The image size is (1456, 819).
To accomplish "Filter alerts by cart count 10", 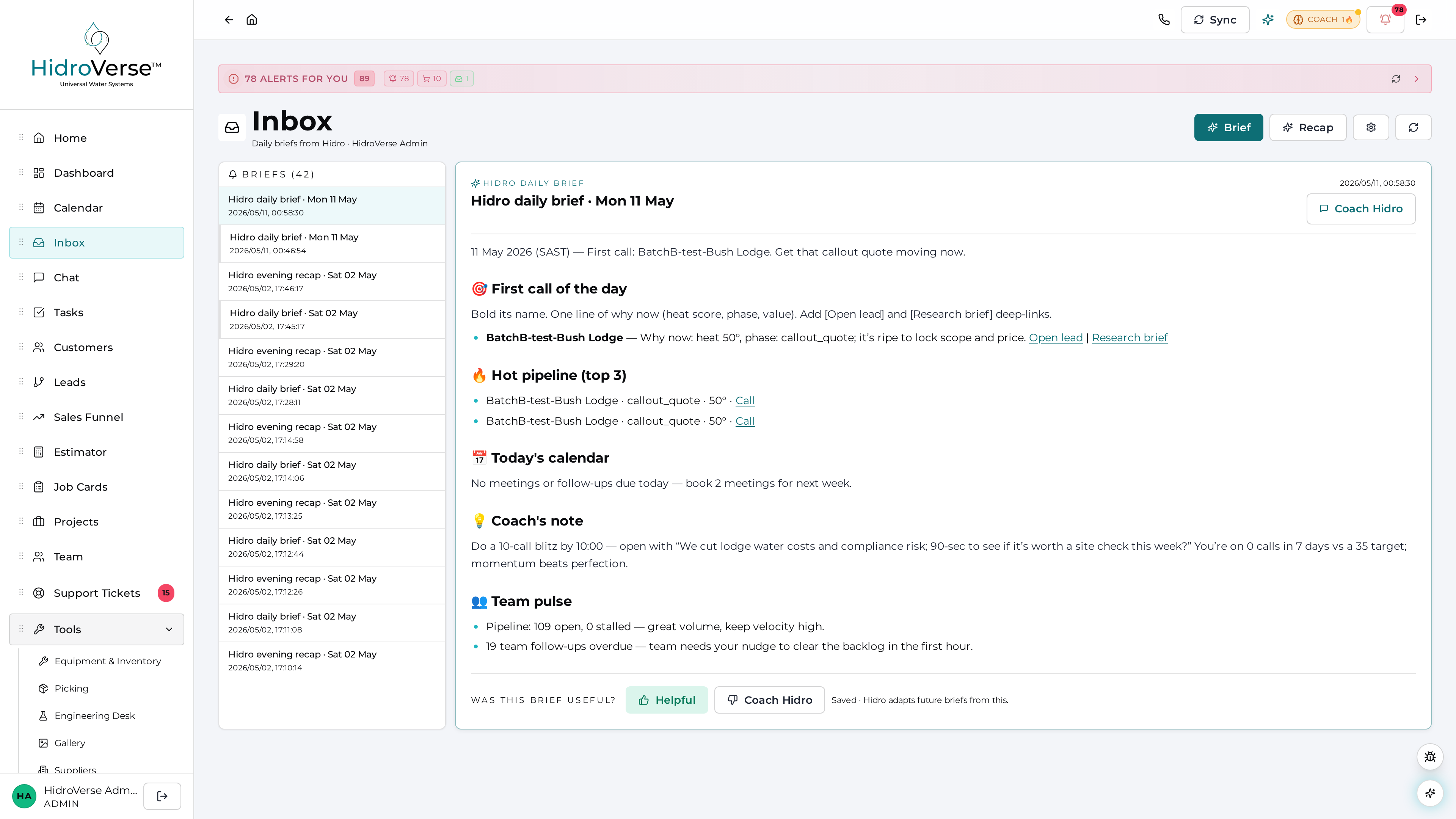I will [432, 78].
